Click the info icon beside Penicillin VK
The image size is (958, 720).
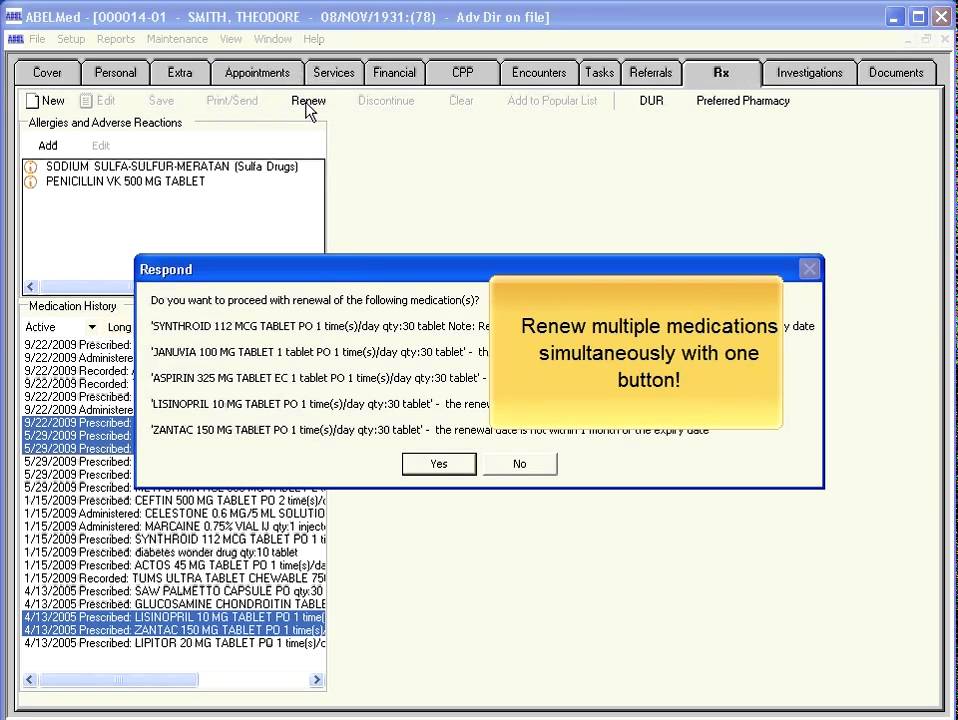pyautogui.click(x=30, y=182)
